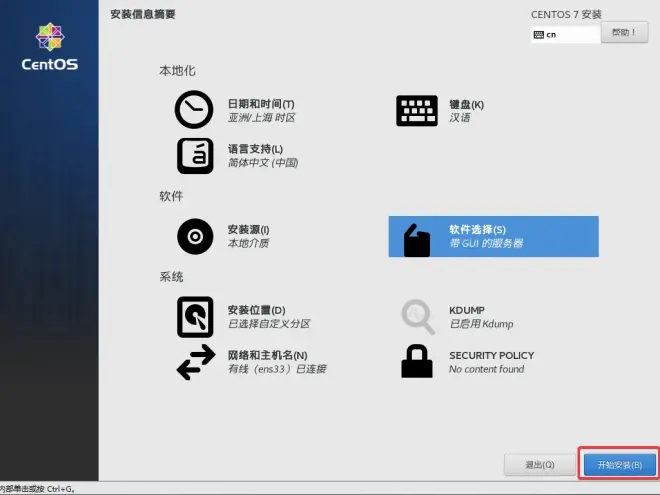Screen dimensions: 660x495
Task: Open SECURITY POLICY label
Action: pyautogui.click(x=492, y=356)
